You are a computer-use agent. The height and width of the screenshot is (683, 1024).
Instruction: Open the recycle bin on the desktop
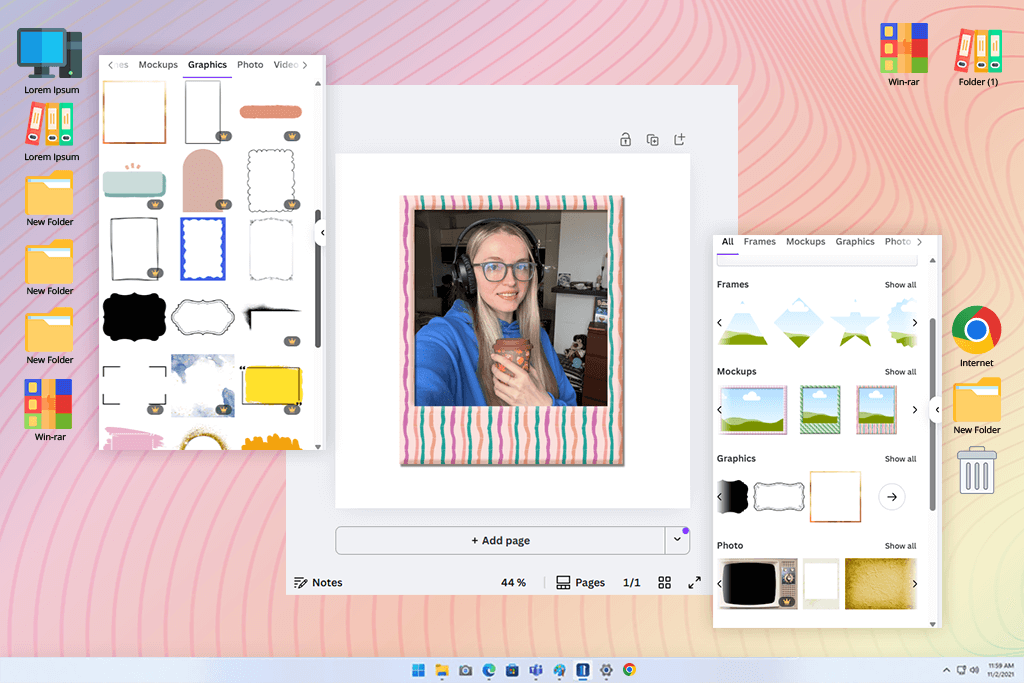click(977, 469)
